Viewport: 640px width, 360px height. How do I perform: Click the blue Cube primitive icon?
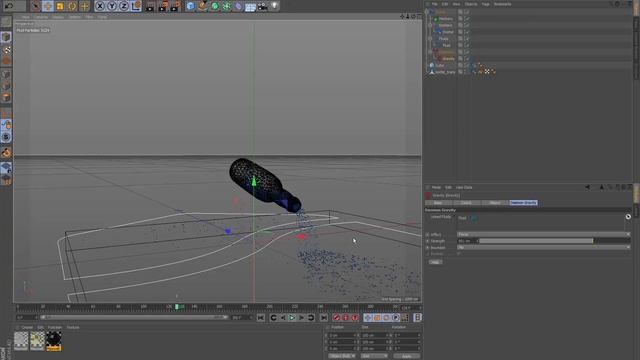pyautogui.click(x=190, y=6)
